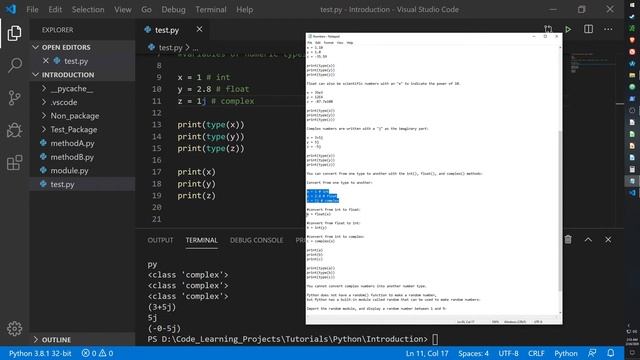This screenshot has height=360, width=640.
Task: Open the File menu in Notepad window
Action: click(309, 42)
